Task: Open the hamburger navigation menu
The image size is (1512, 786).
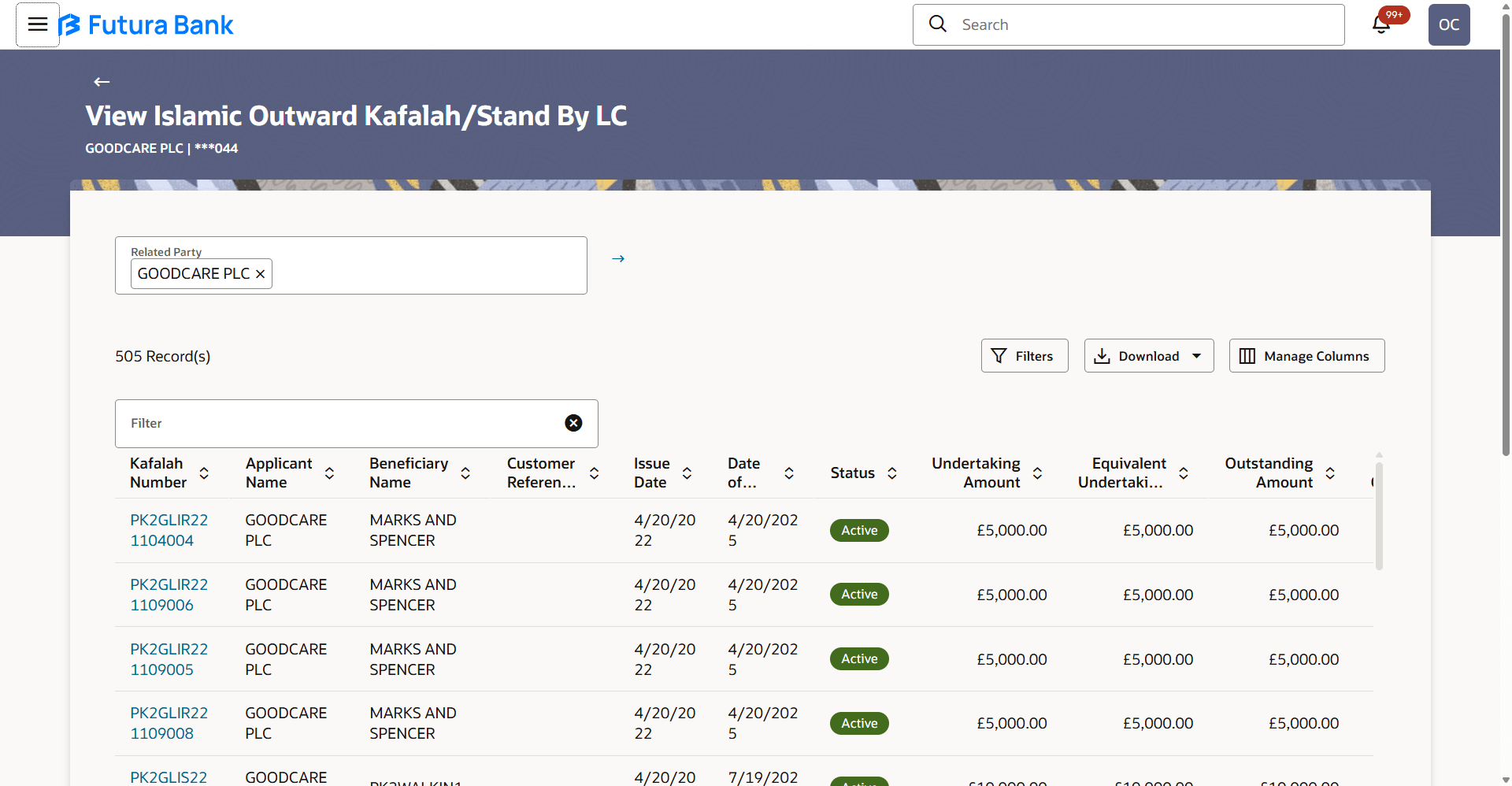Action: (x=38, y=24)
